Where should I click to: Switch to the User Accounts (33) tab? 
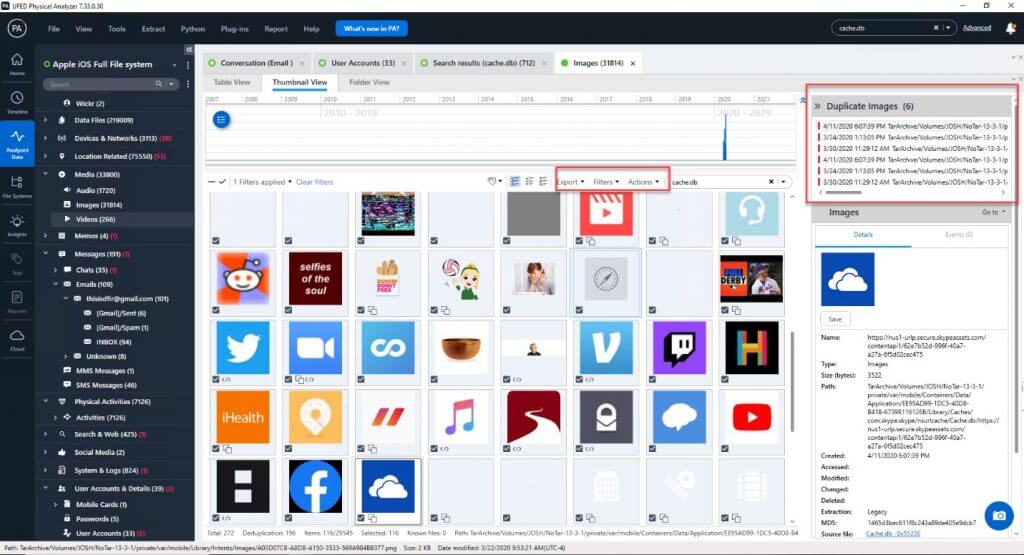click(363, 63)
